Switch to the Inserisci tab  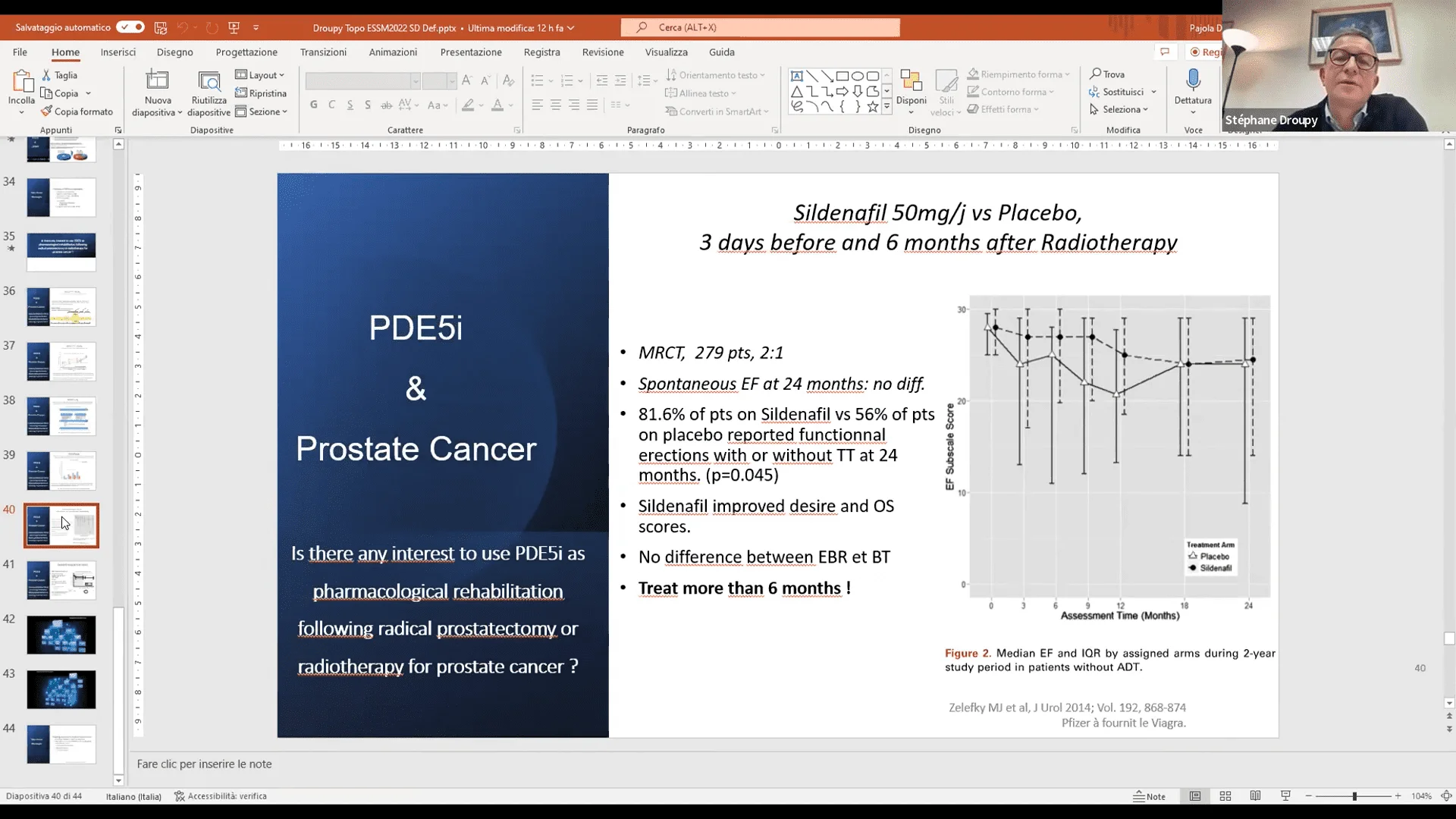click(x=118, y=52)
